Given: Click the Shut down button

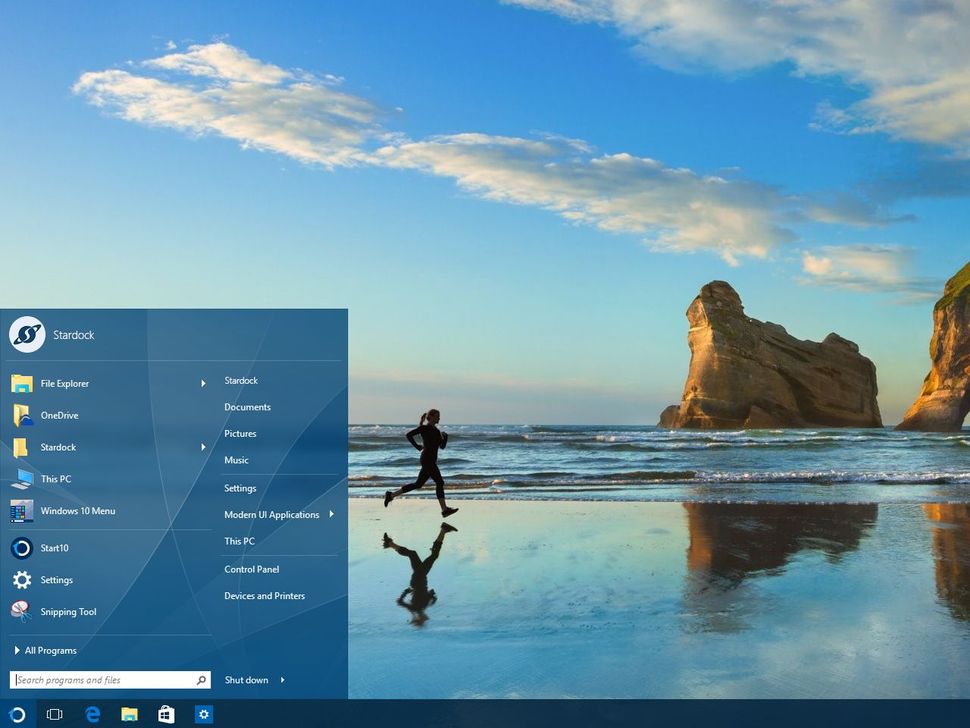Looking at the screenshot, I should (x=247, y=679).
